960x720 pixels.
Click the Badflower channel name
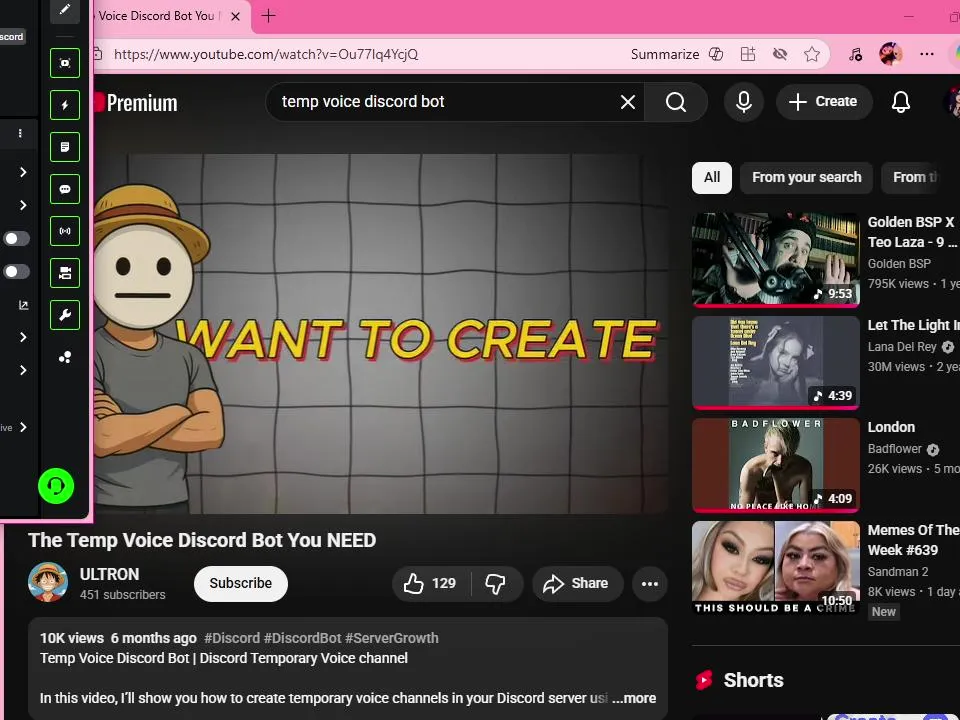coord(894,449)
